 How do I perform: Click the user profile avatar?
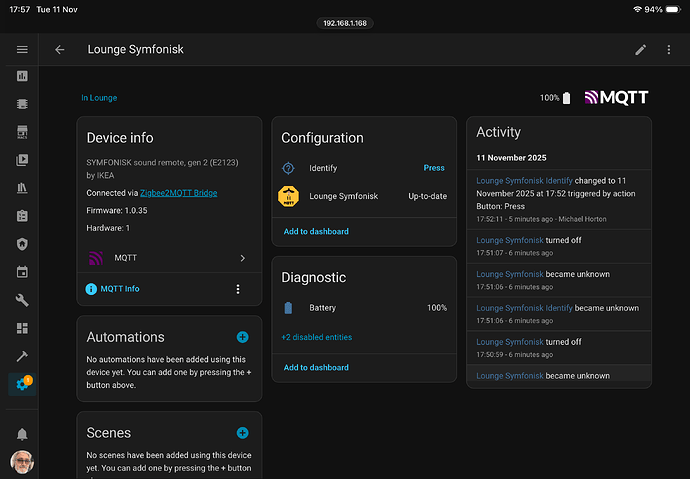pyautogui.click(x=21, y=463)
